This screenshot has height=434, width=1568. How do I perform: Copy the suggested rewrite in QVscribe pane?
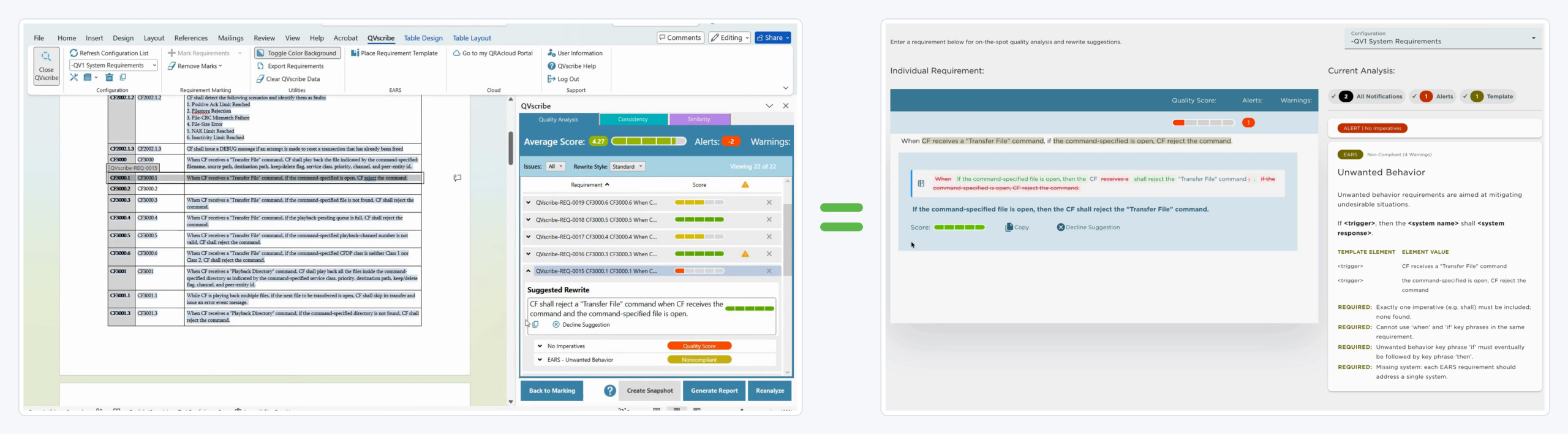535,325
